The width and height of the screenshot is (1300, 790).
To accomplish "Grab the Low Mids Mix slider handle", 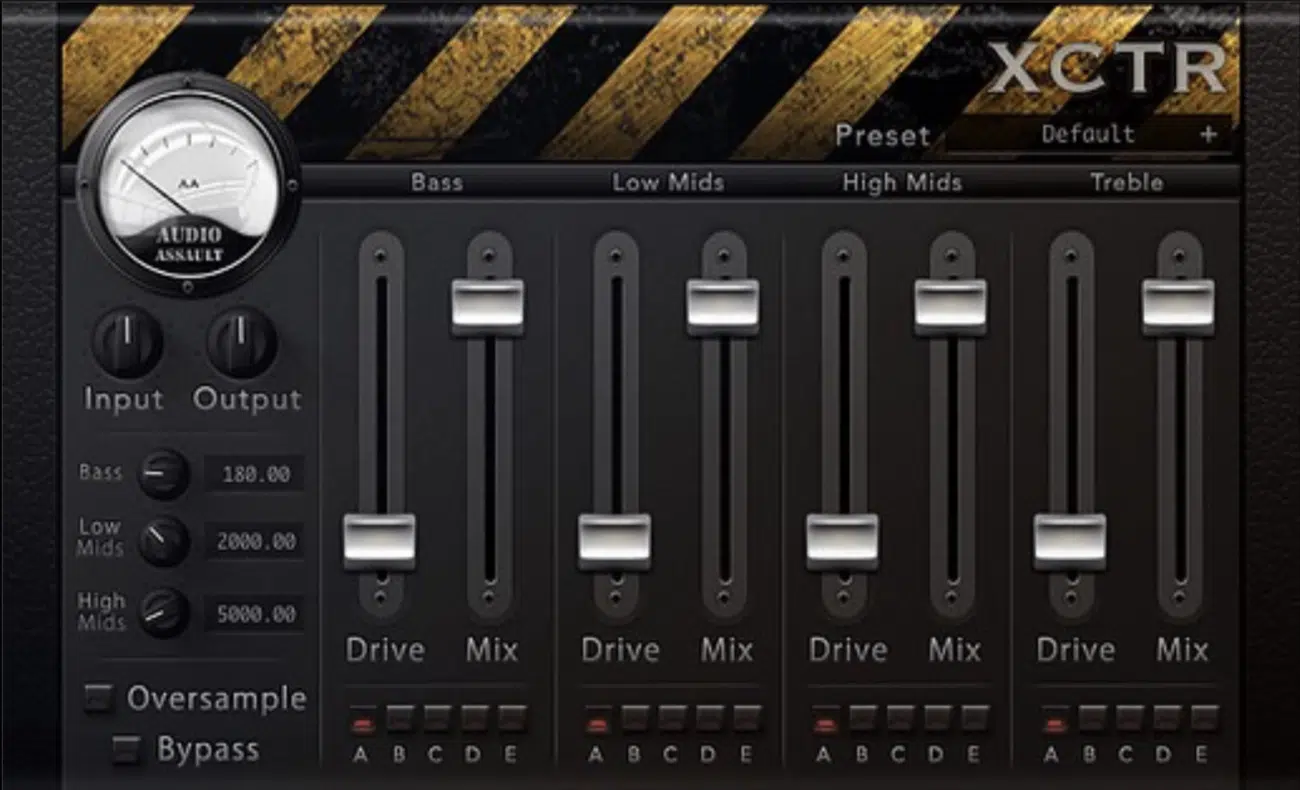I will 723,307.
